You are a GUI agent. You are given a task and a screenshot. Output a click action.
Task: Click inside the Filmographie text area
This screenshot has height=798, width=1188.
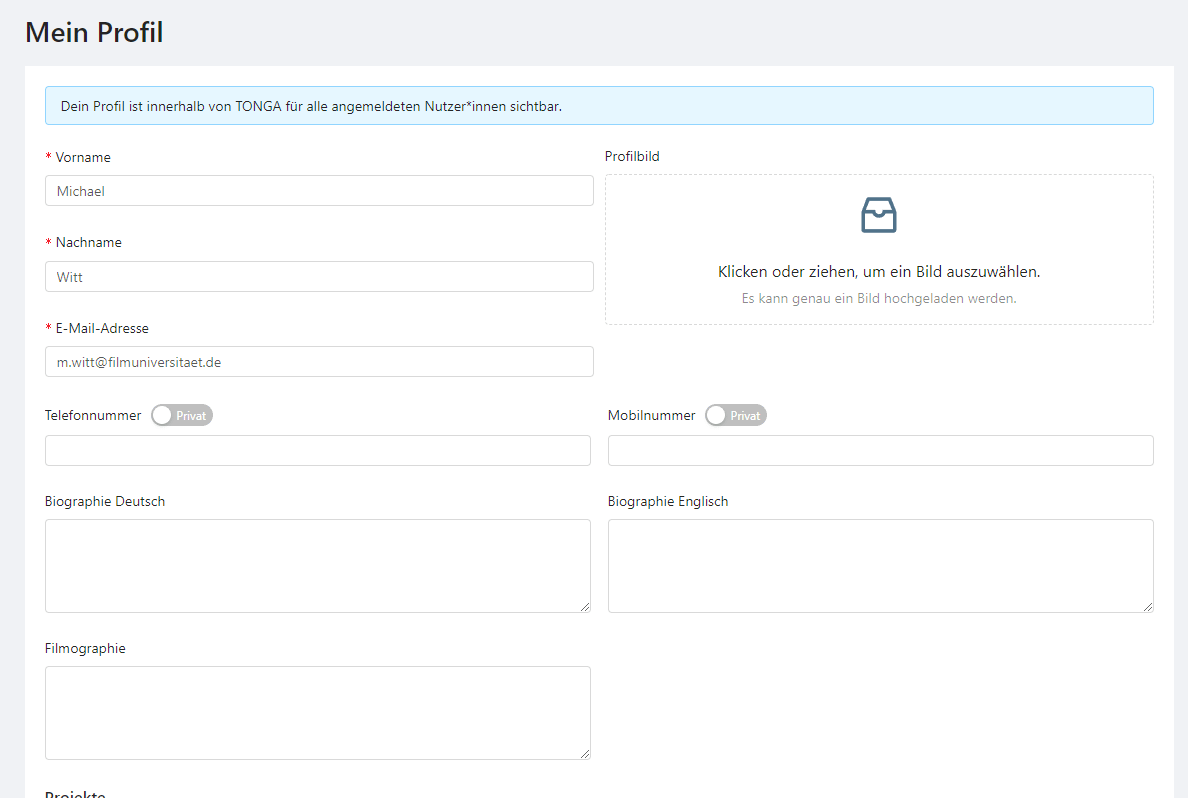click(x=317, y=712)
